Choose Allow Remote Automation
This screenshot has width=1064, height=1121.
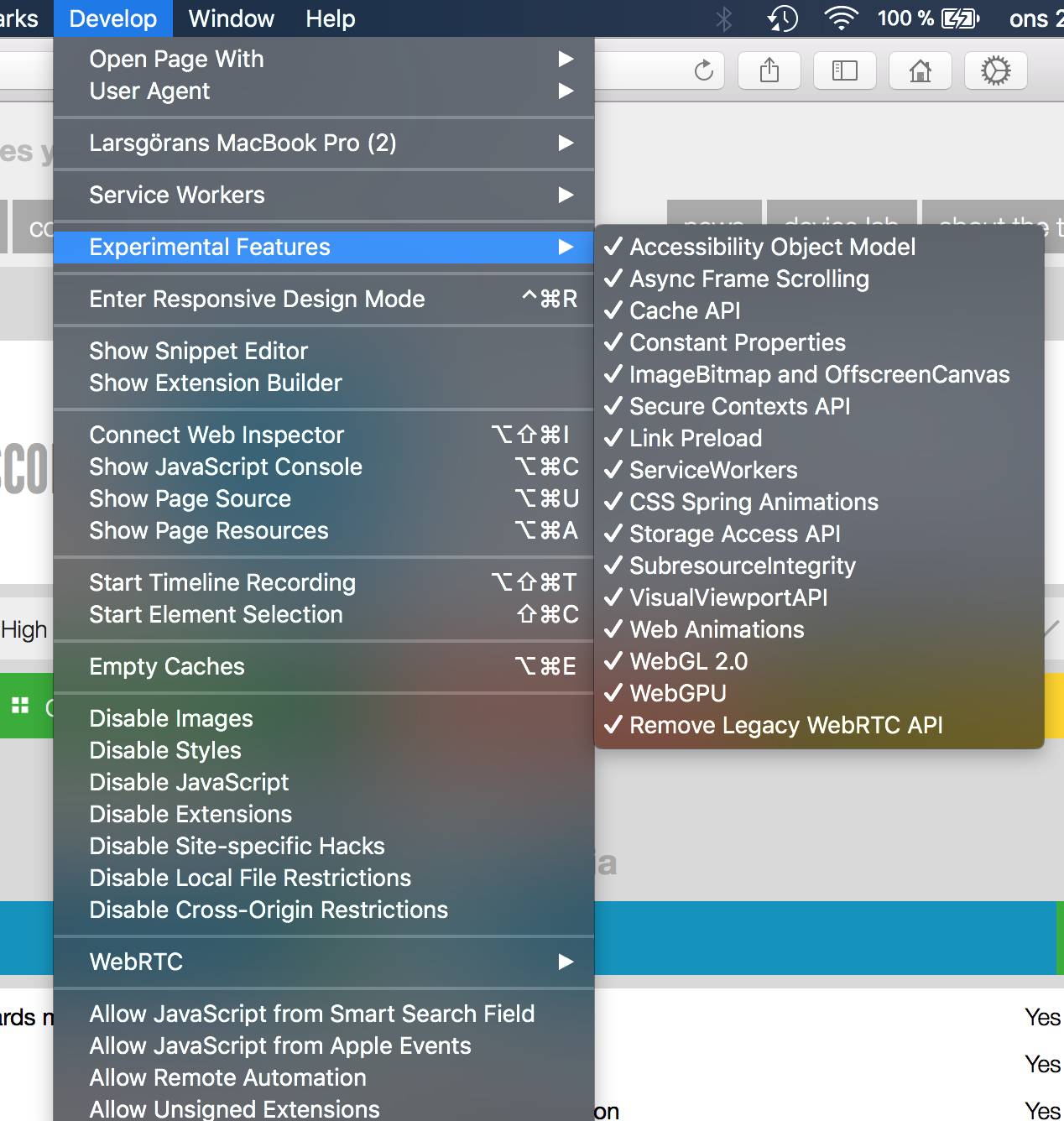(x=324, y=1077)
